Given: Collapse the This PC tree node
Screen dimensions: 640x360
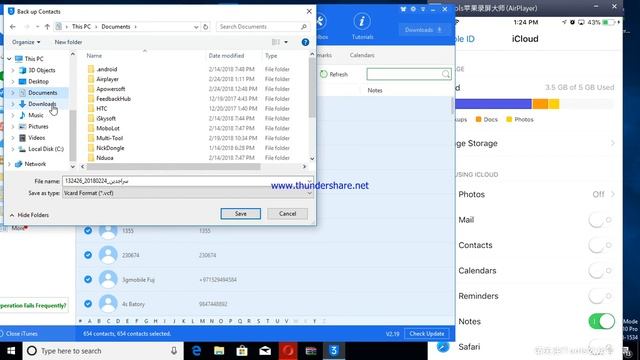Looking at the screenshot, I should pyautogui.click(x=9, y=59).
